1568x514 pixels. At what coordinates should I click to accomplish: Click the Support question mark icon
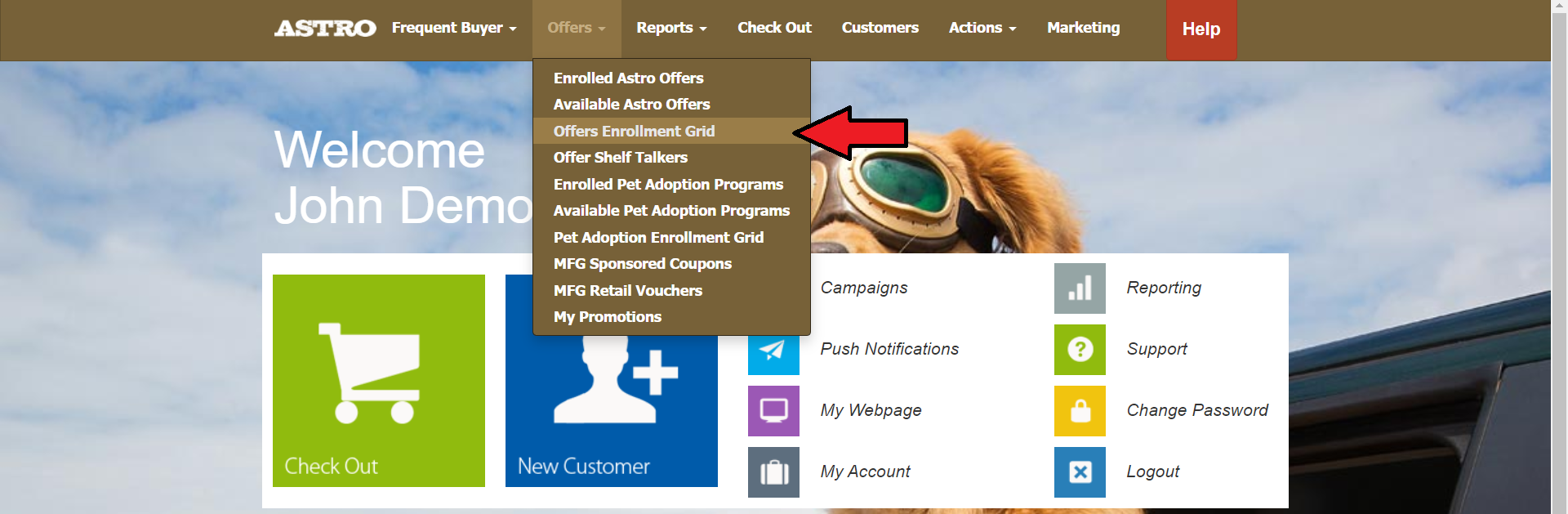point(1080,350)
